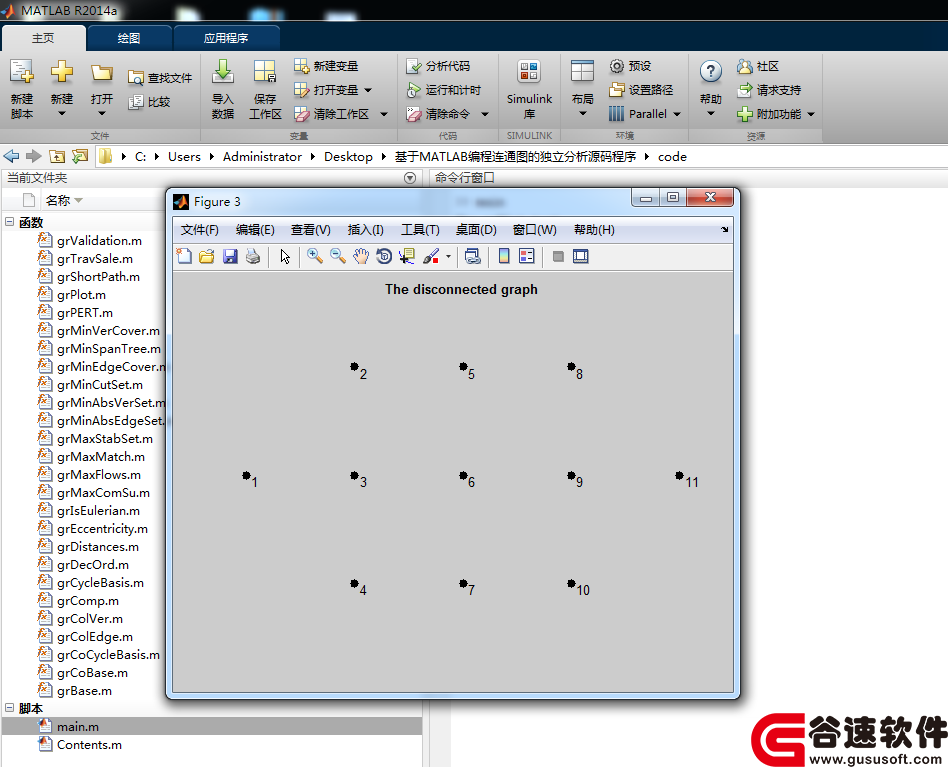Click Insert Legend icon
Screen dimensions: 948x767
(x=527, y=256)
